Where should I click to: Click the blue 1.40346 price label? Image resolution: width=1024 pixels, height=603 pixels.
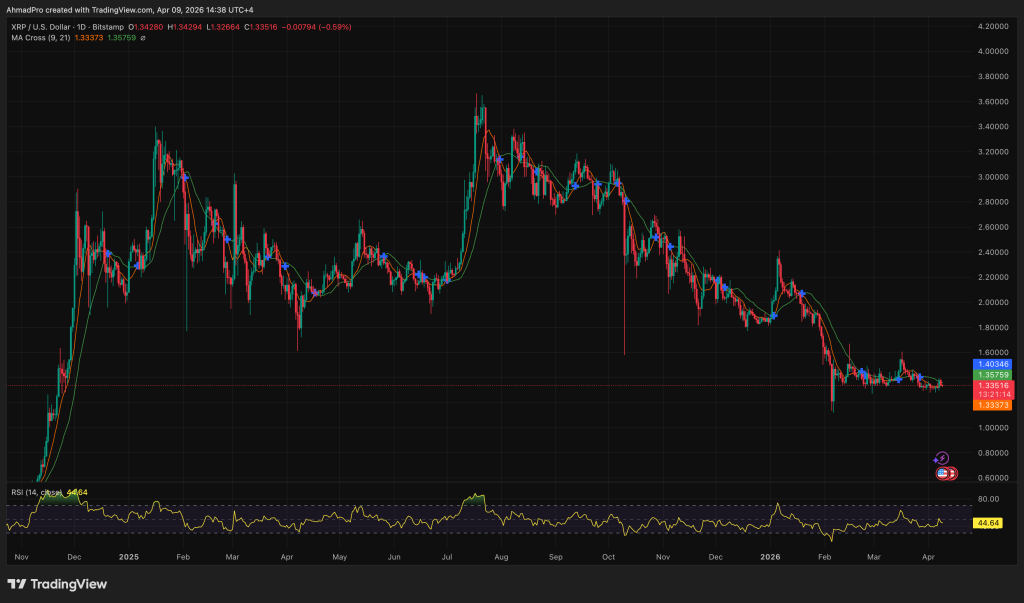(x=992, y=366)
